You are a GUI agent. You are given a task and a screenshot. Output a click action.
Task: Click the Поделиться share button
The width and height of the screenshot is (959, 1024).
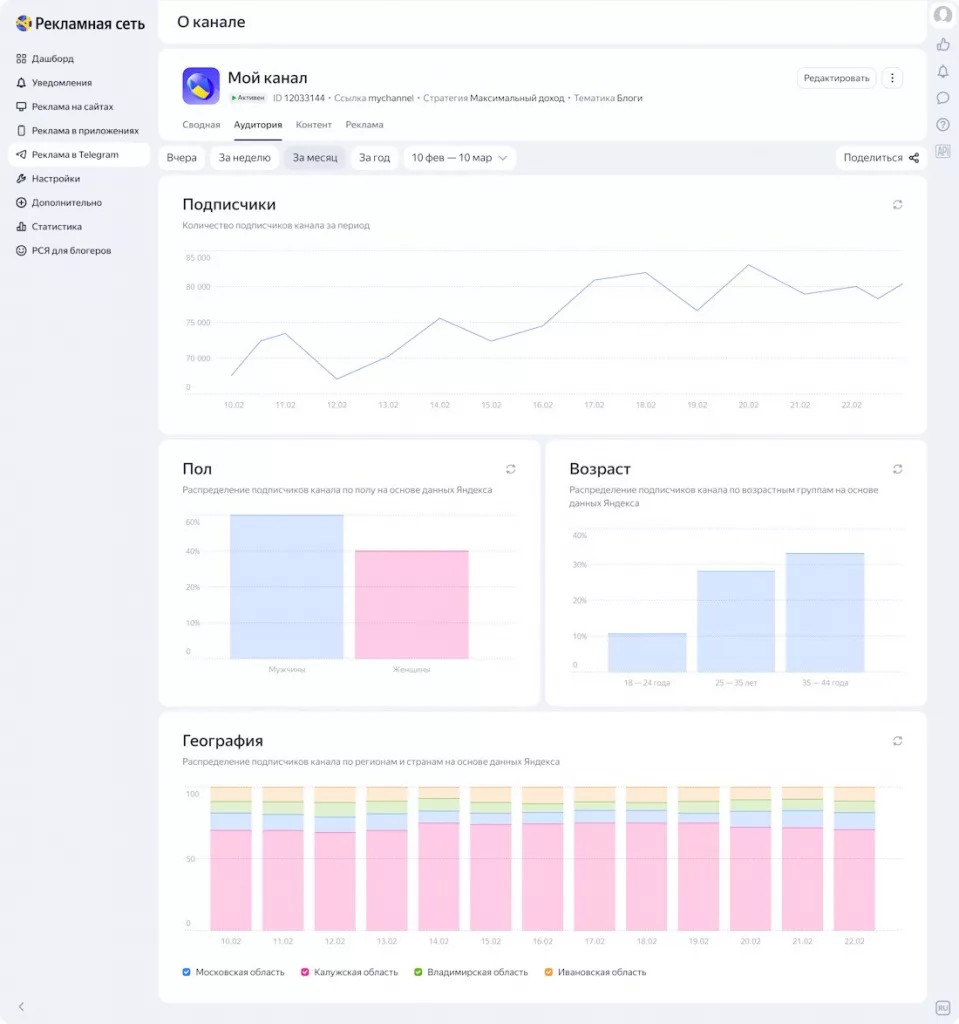881,157
